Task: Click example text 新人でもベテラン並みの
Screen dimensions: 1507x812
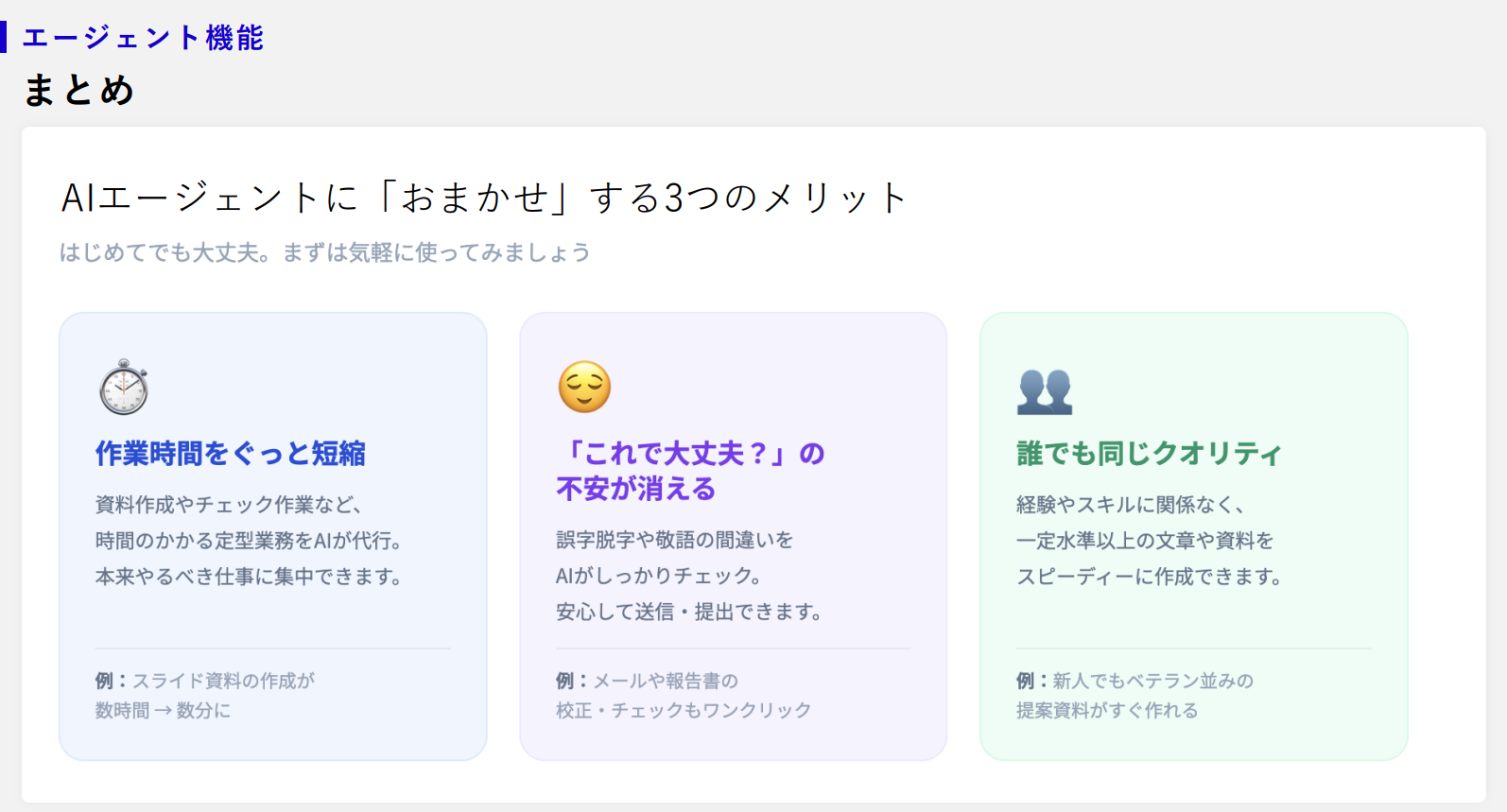Action: (x=1153, y=681)
